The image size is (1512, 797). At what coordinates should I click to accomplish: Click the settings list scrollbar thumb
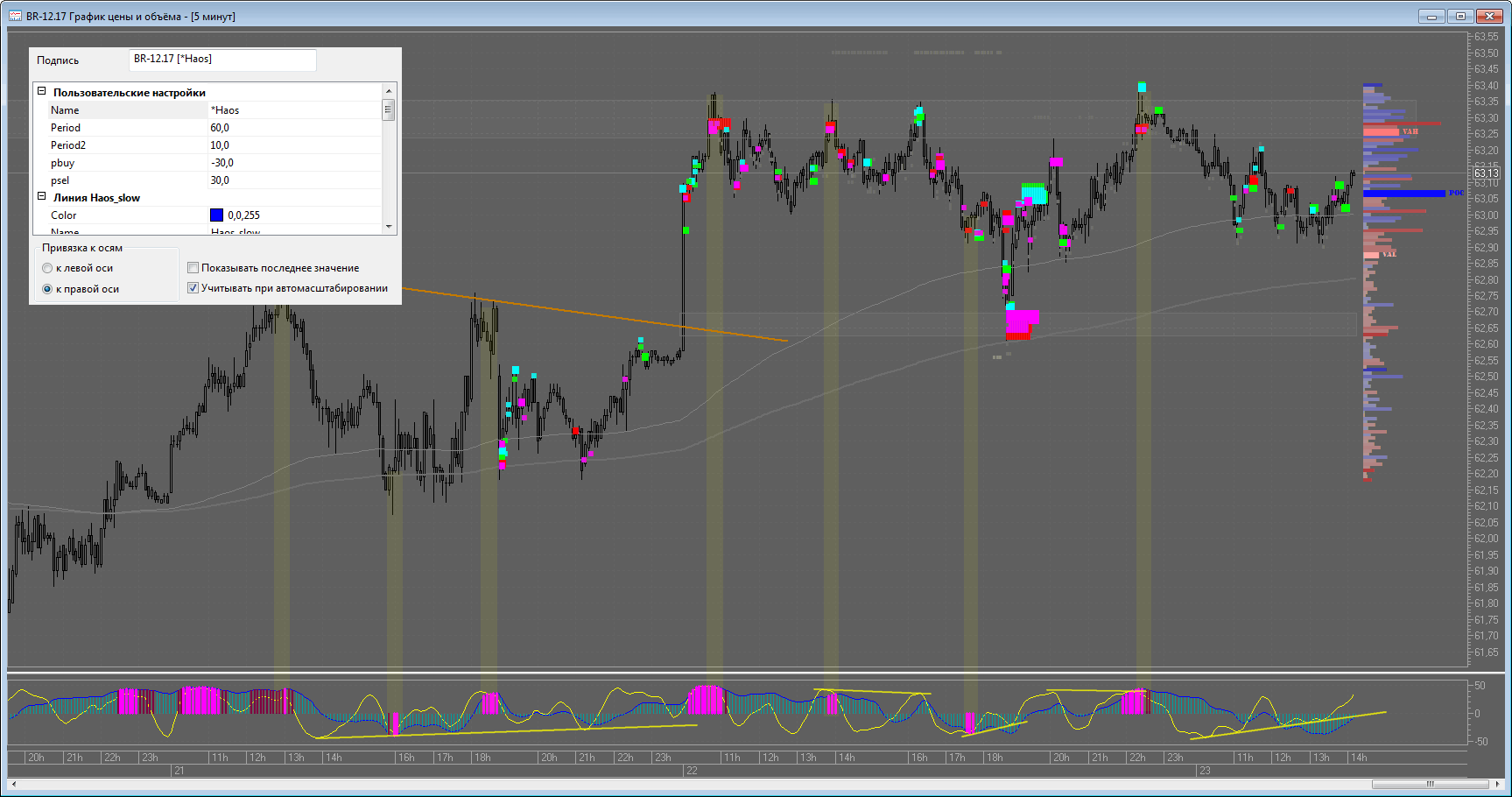389,109
